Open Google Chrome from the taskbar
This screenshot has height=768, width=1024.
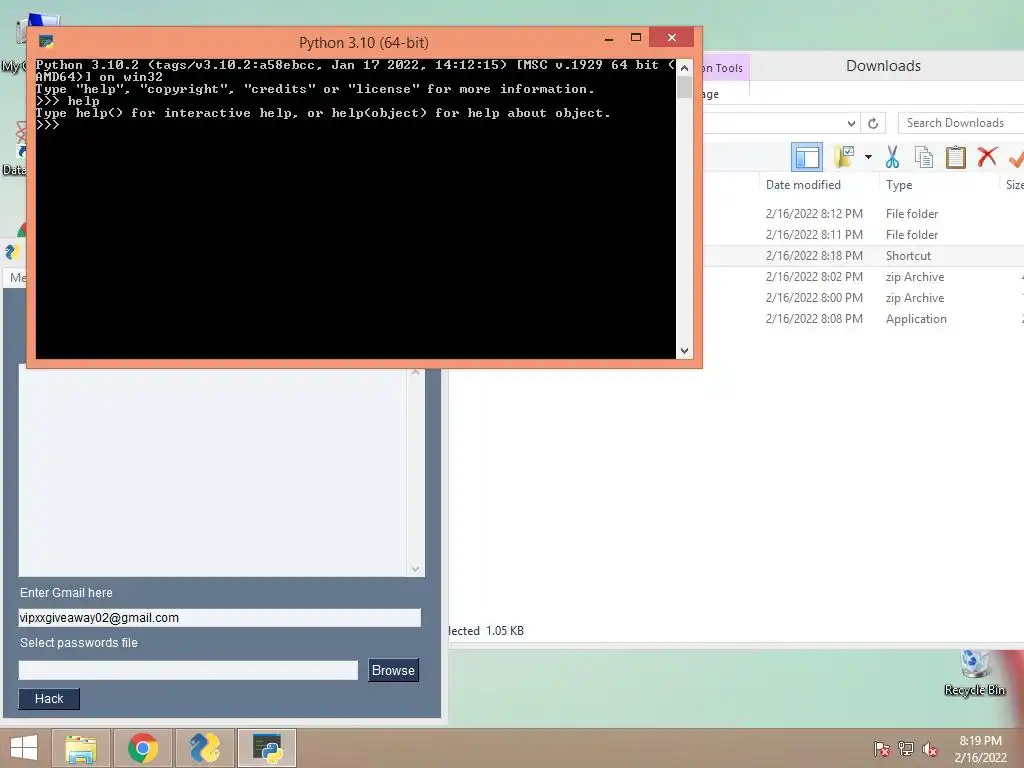click(143, 748)
